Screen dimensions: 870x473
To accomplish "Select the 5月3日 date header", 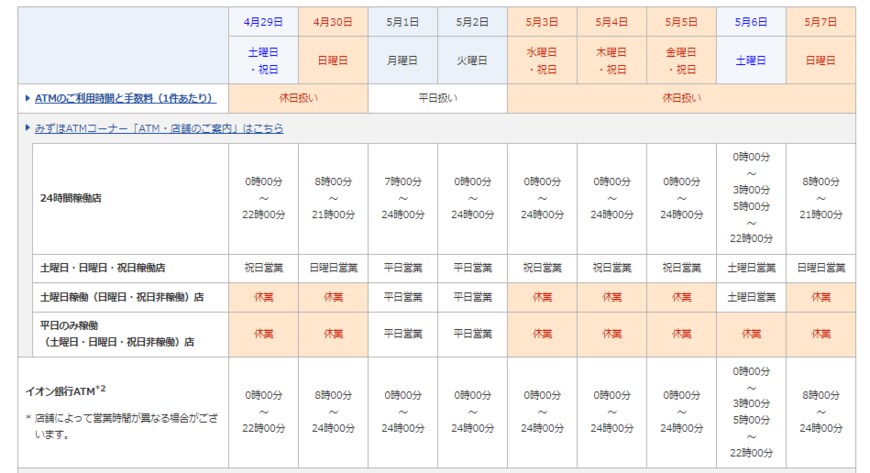I will [x=542, y=21].
